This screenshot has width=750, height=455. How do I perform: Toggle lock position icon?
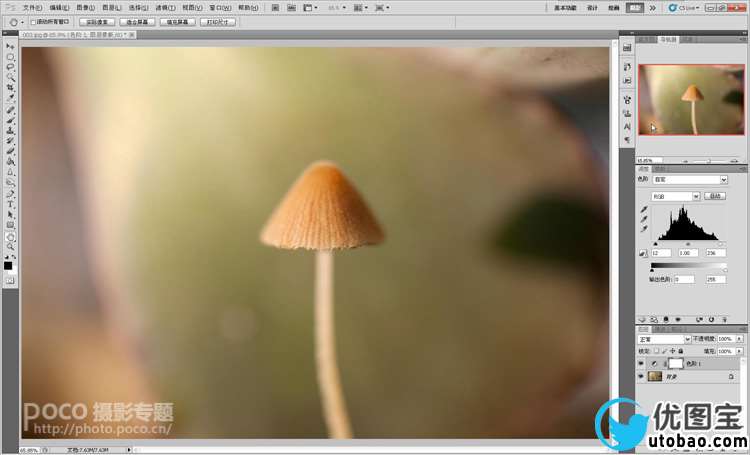(673, 351)
